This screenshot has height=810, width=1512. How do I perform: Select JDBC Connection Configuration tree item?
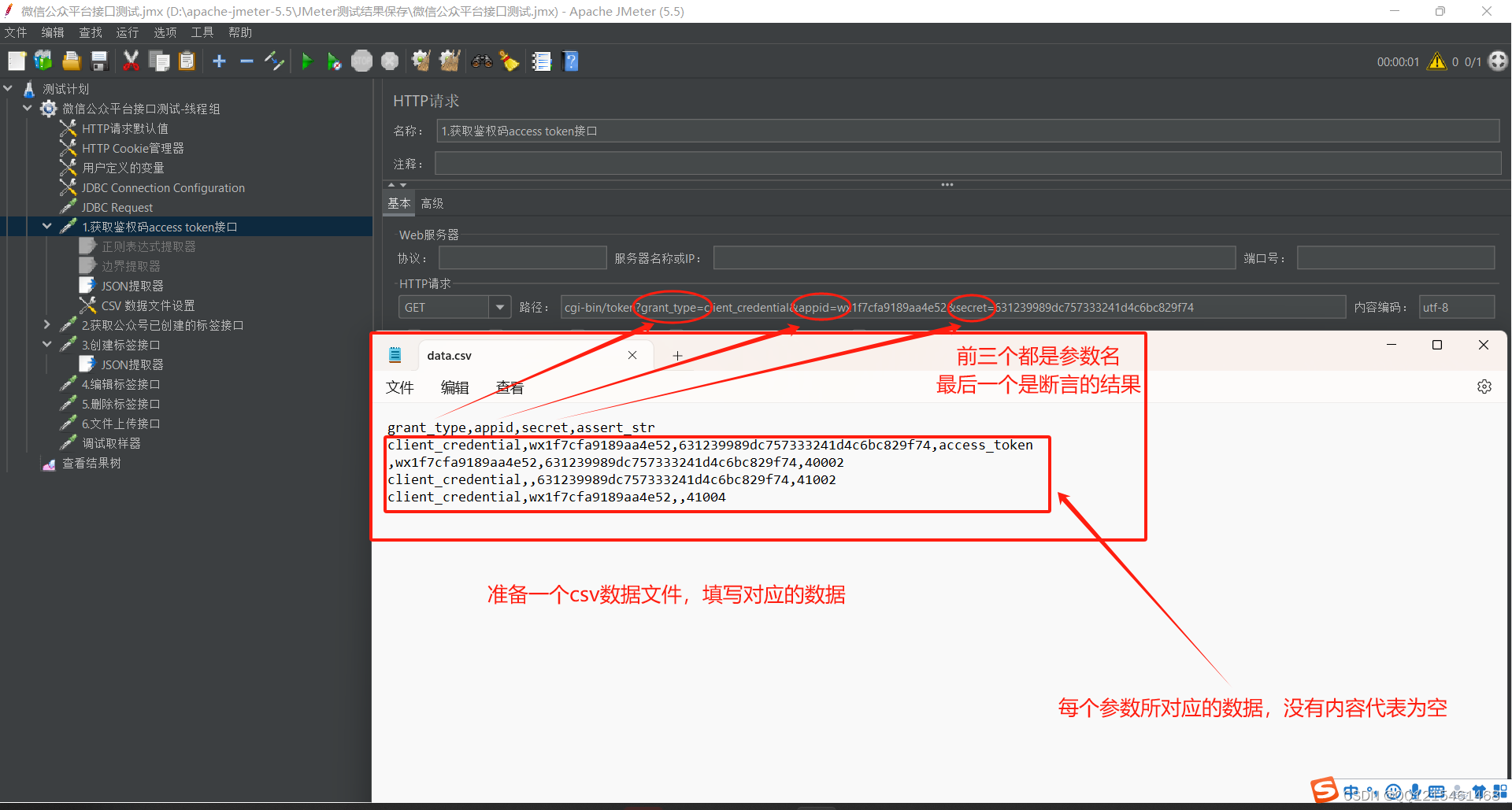point(163,187)
